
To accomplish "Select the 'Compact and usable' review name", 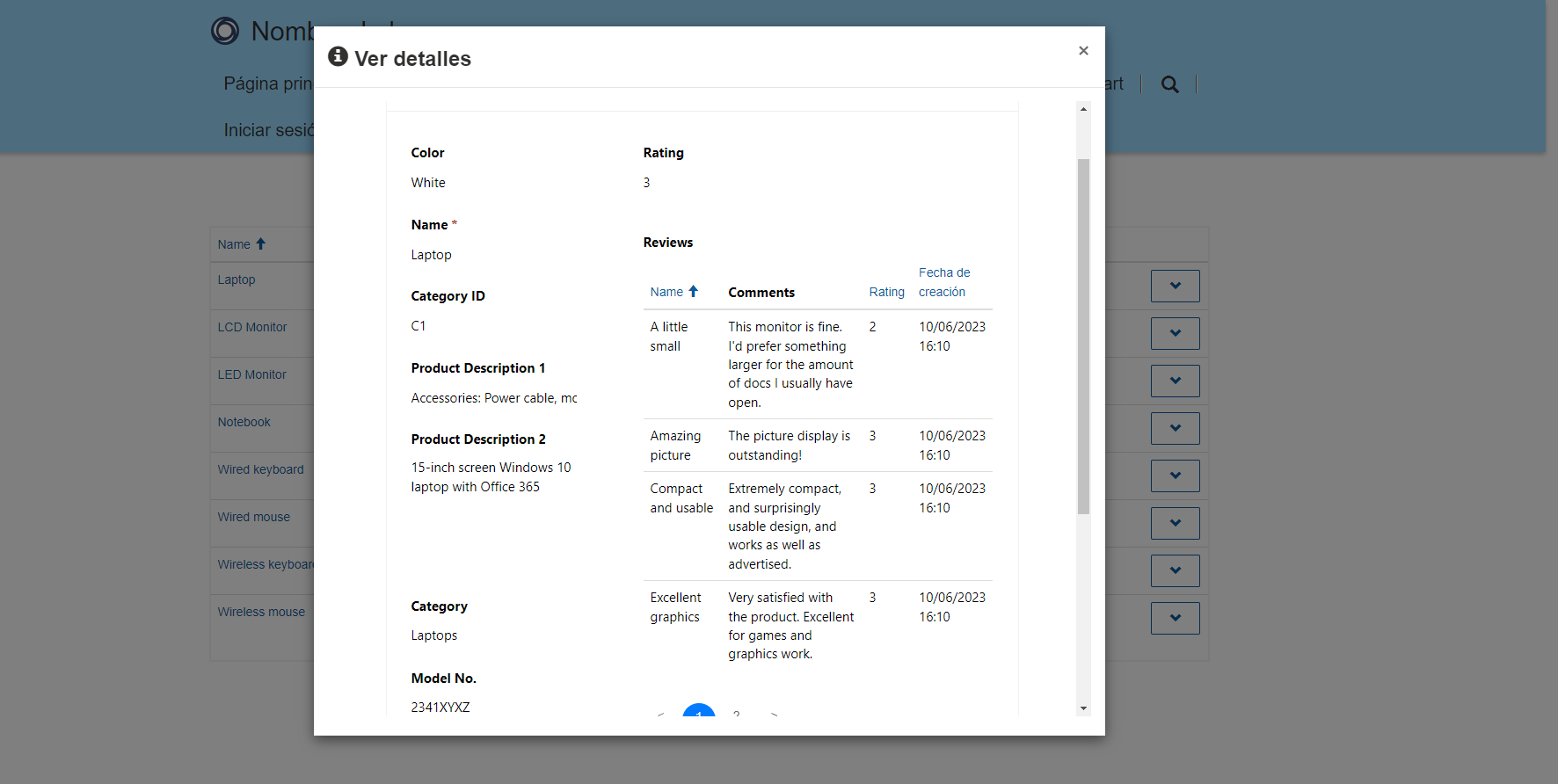I will pos(681,498).
